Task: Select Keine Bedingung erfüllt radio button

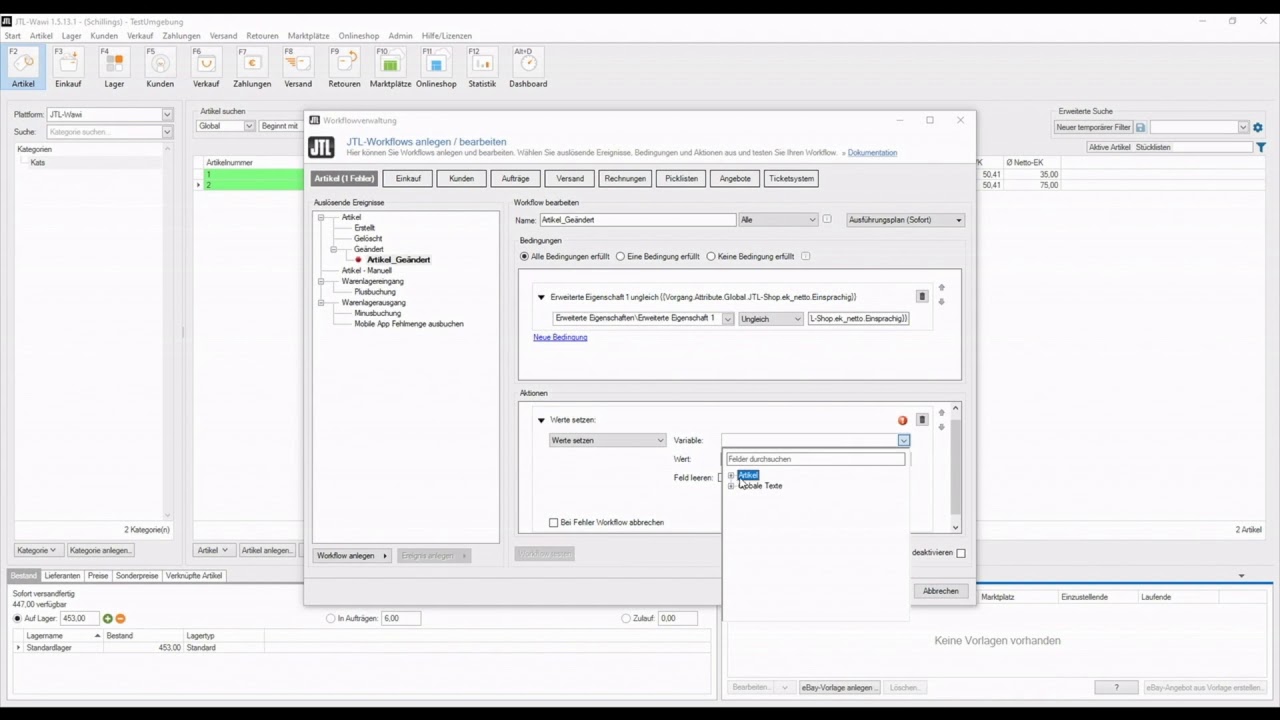Action: 711,257
